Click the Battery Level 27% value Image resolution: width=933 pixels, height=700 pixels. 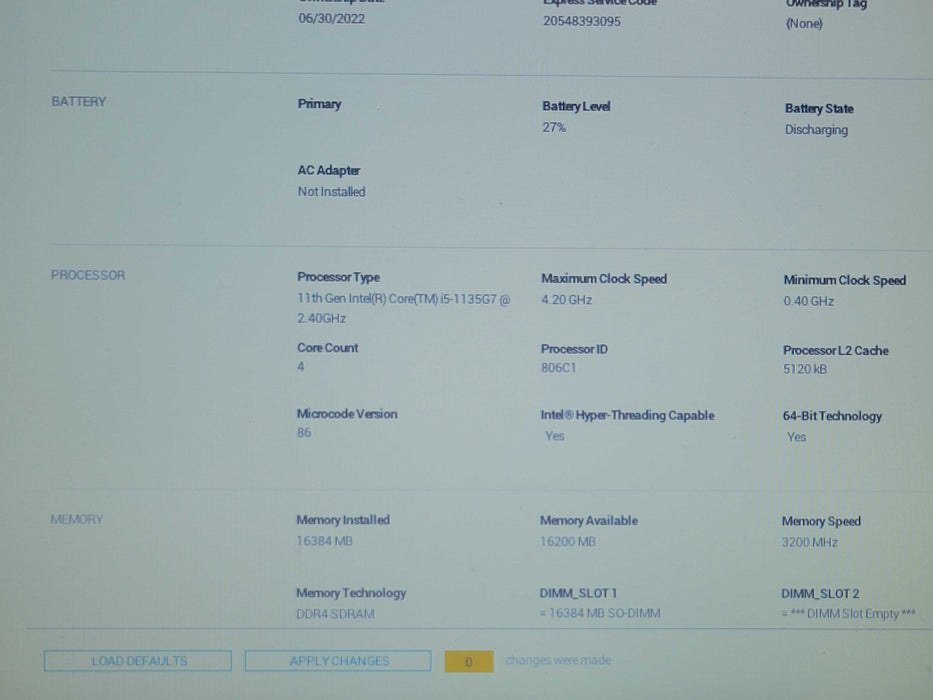click(554, 127)
